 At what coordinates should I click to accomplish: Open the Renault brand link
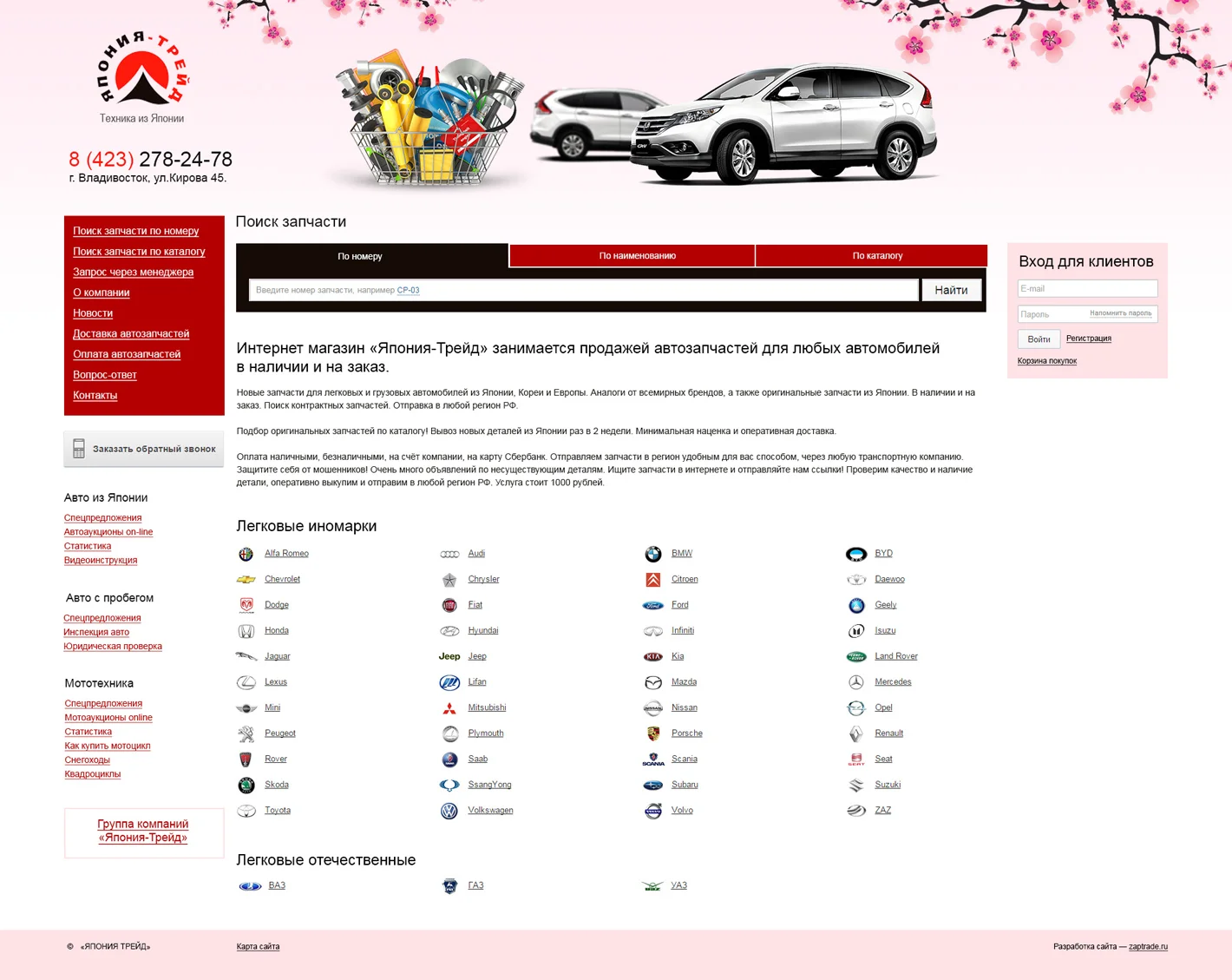(x=889, y=733)
